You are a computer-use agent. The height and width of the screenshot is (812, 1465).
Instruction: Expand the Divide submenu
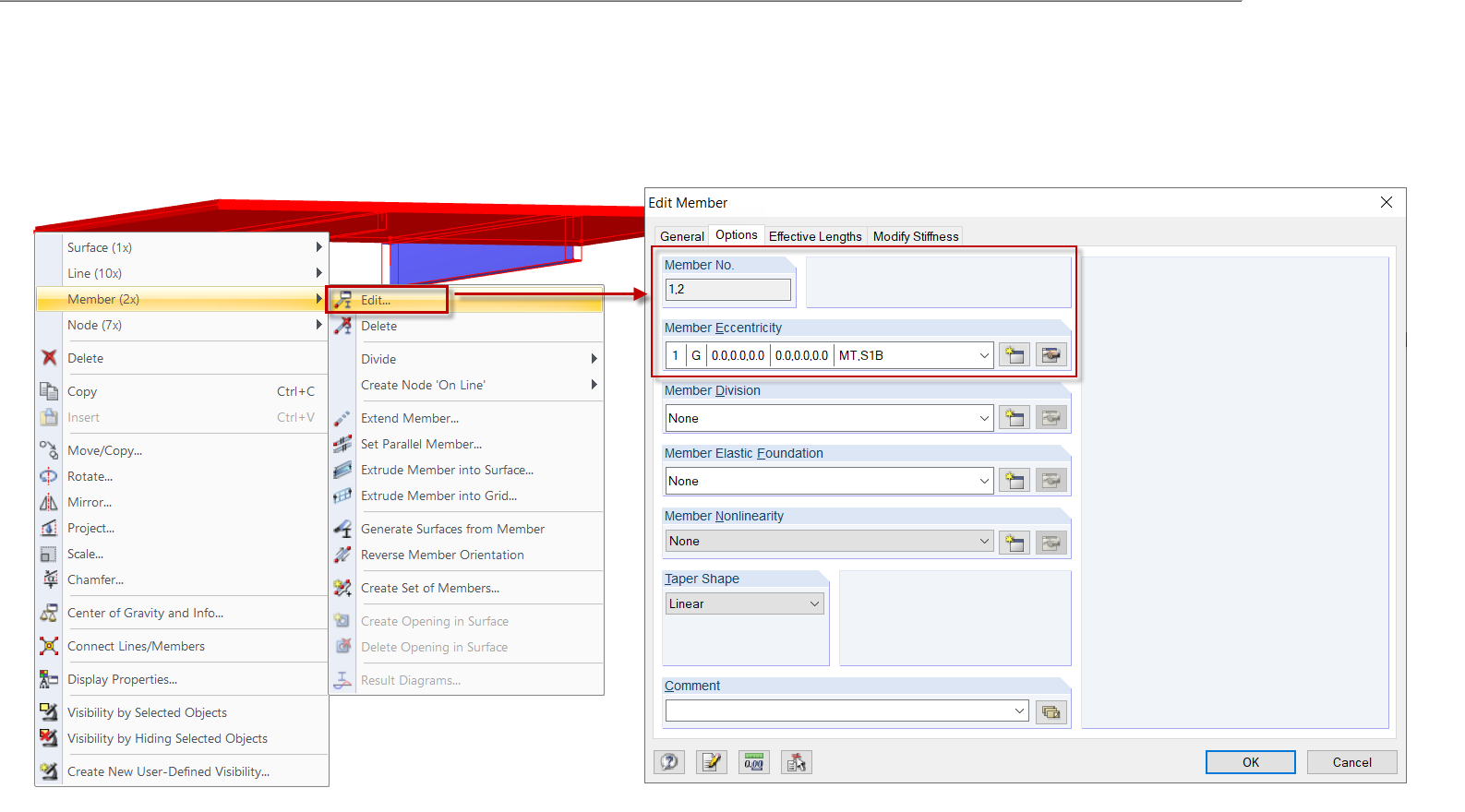pos(594,359)
